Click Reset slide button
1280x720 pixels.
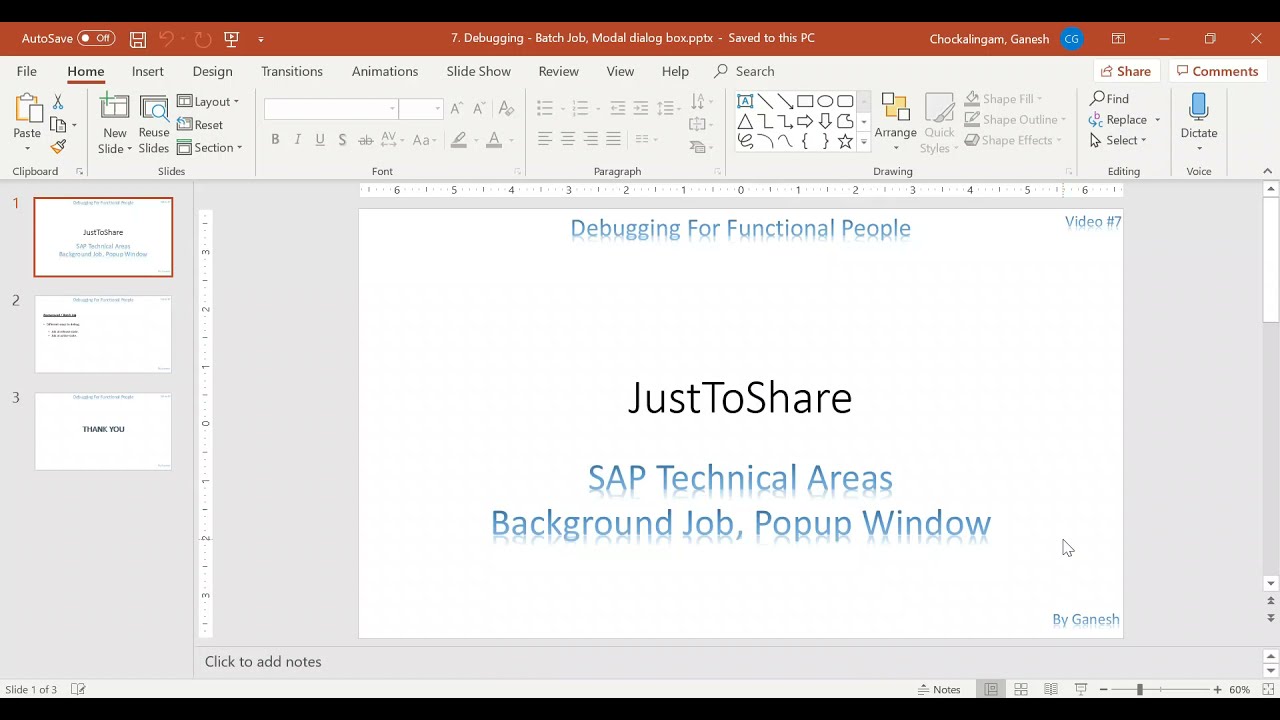coord(201,125)
